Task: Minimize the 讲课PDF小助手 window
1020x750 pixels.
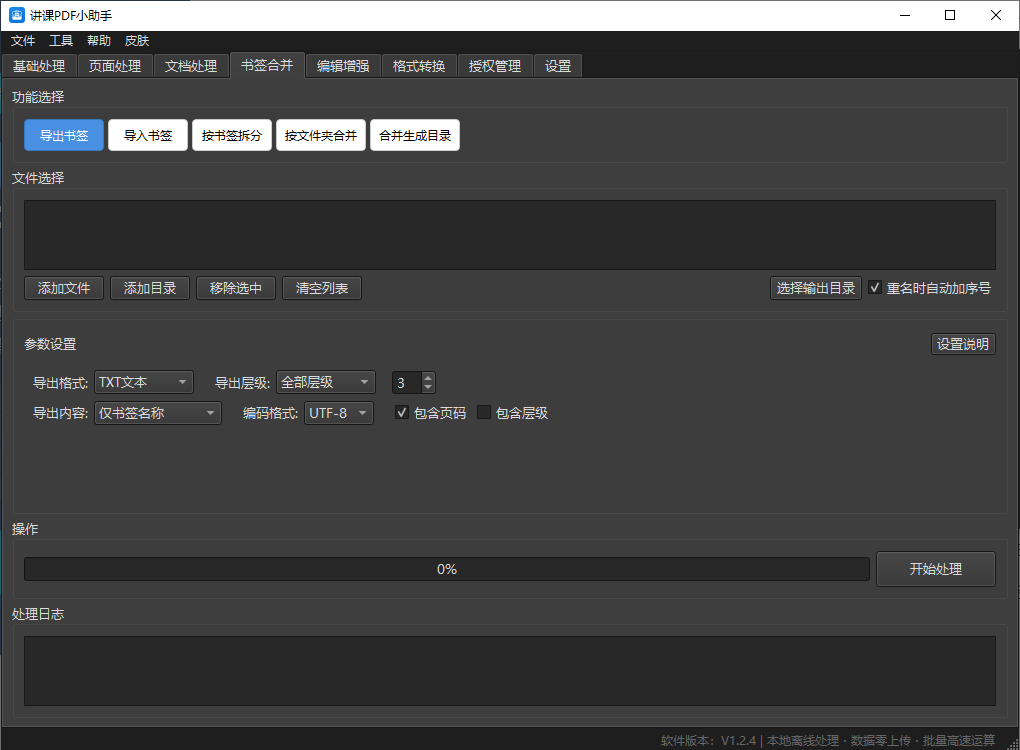Action: [x=905, y=15]
